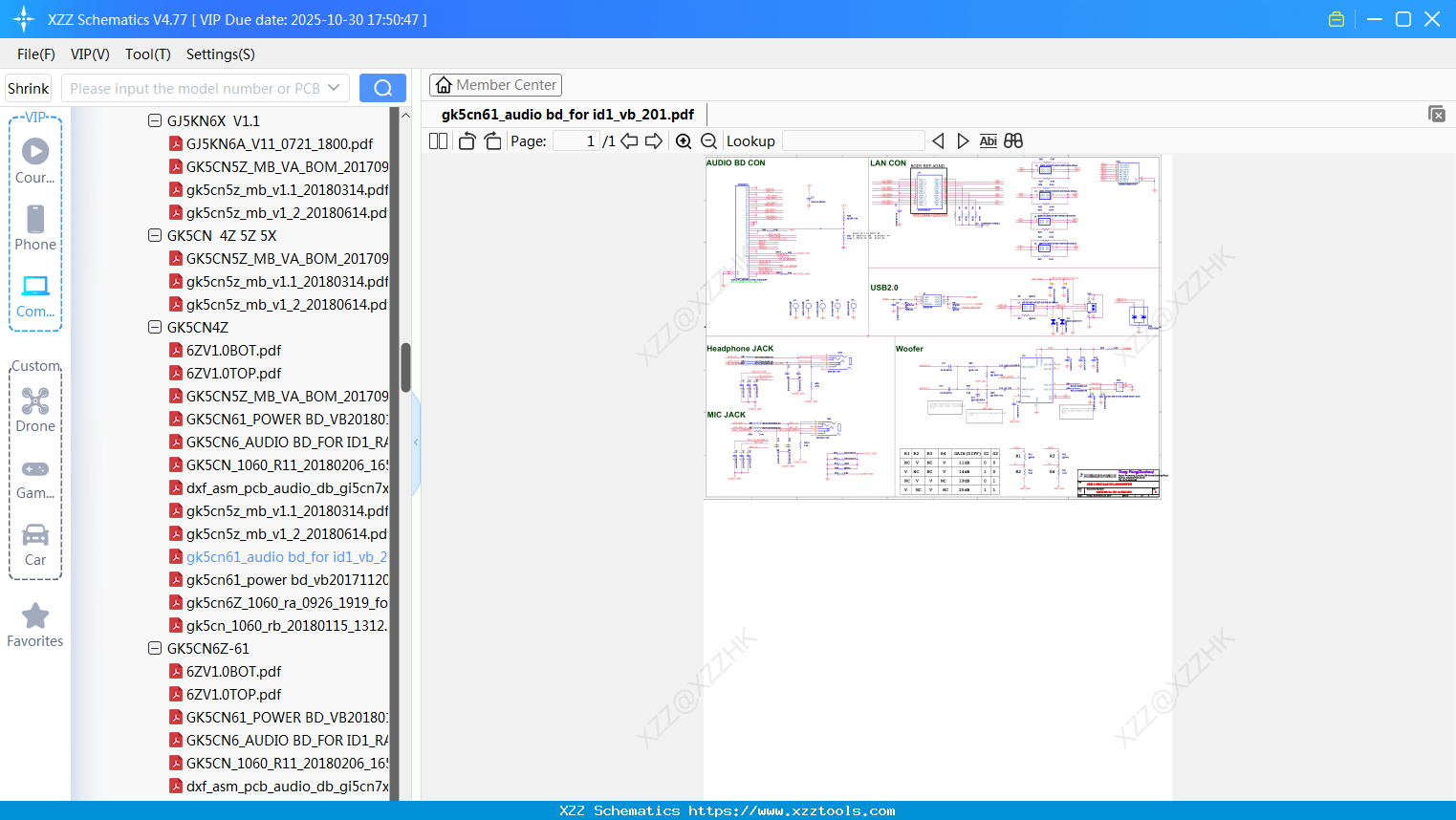Click the Shrink button
Viewport: 1456px width, 820px height.
(x=28, y=88)
